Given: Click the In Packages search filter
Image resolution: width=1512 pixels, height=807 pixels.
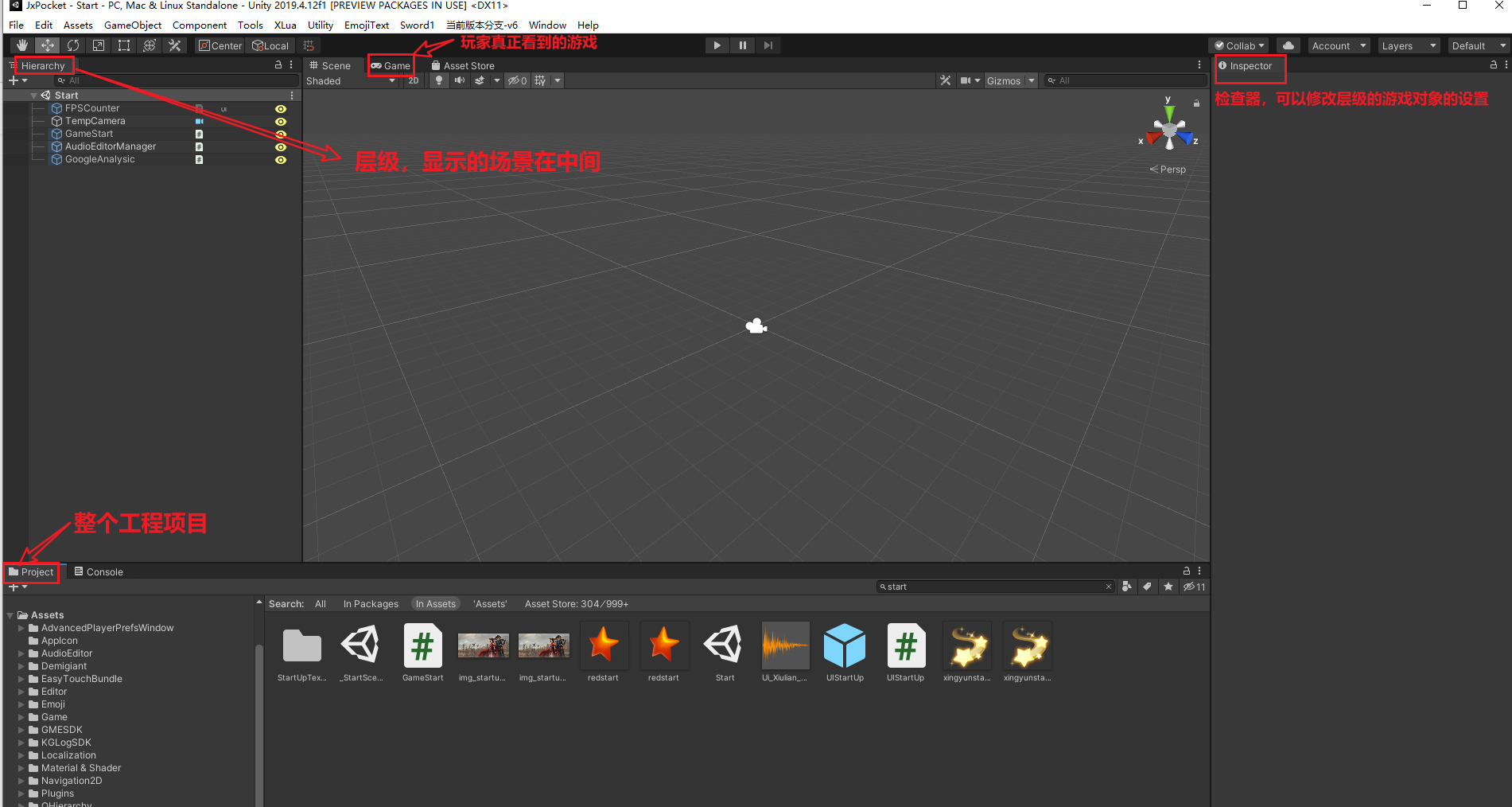Looking at the screenshot, I should click(x=371, y=603).
